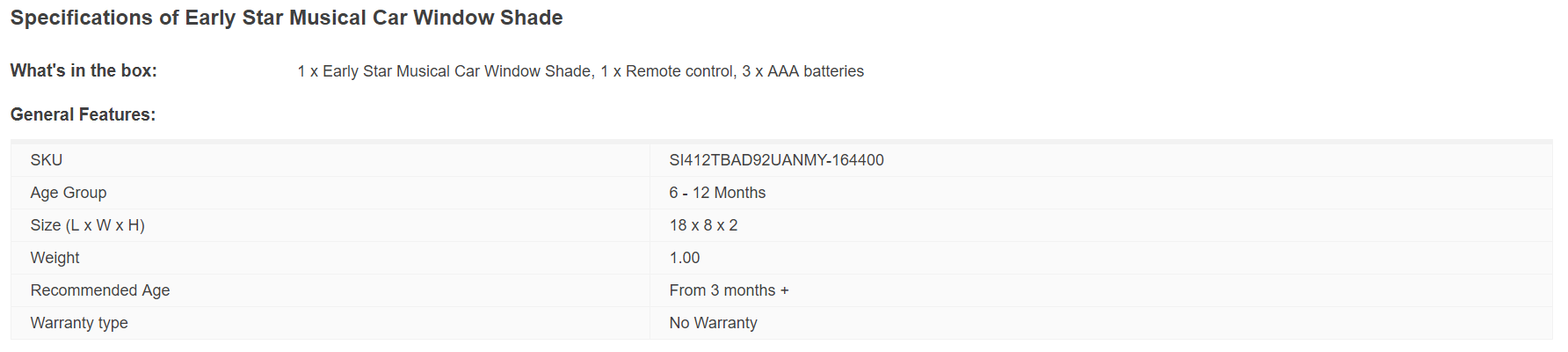
Task: Click the 'SKU' label cell
Action: [x=47, y=160]
